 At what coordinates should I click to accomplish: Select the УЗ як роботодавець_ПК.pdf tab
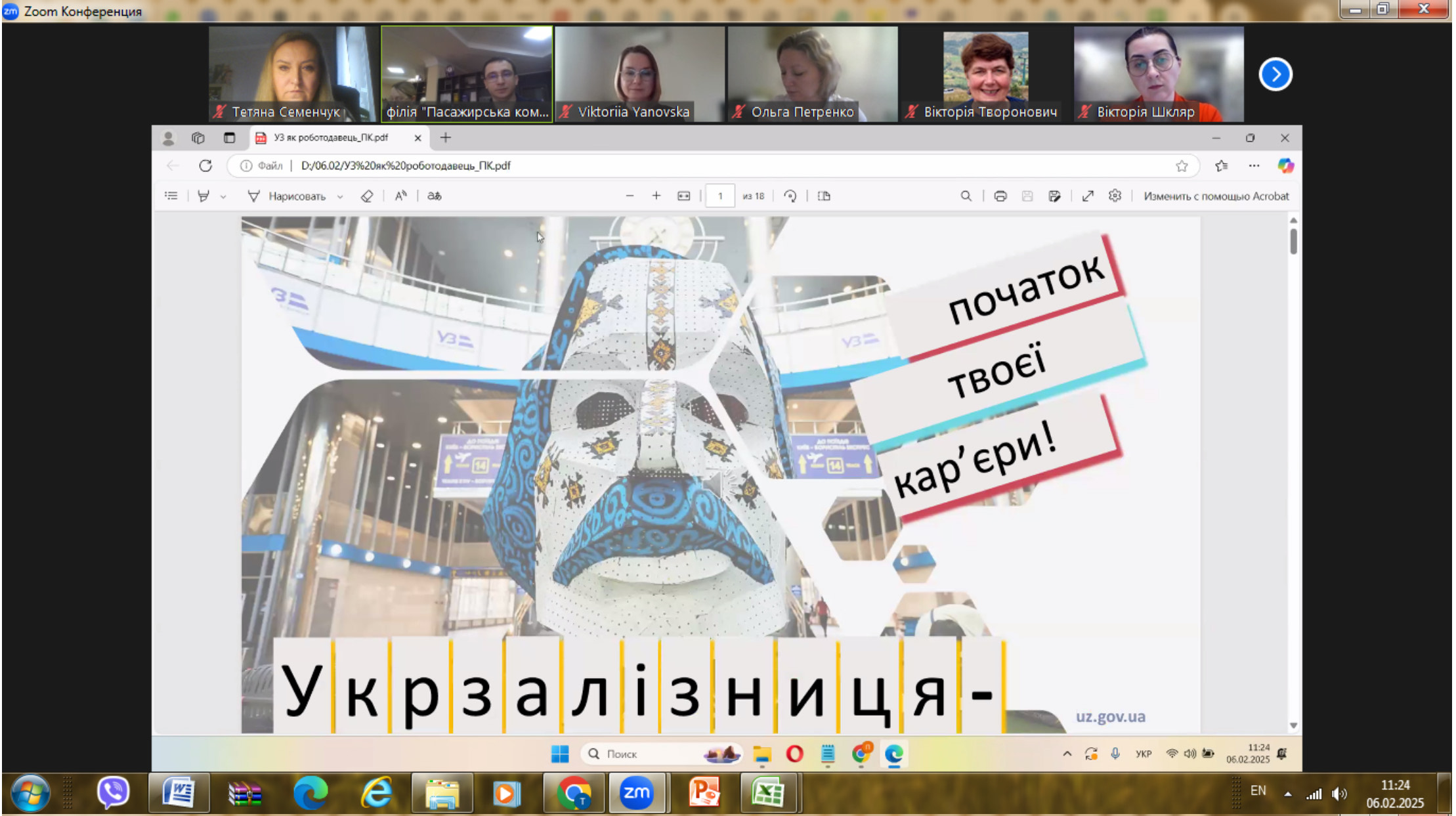[x=338, y=138]
